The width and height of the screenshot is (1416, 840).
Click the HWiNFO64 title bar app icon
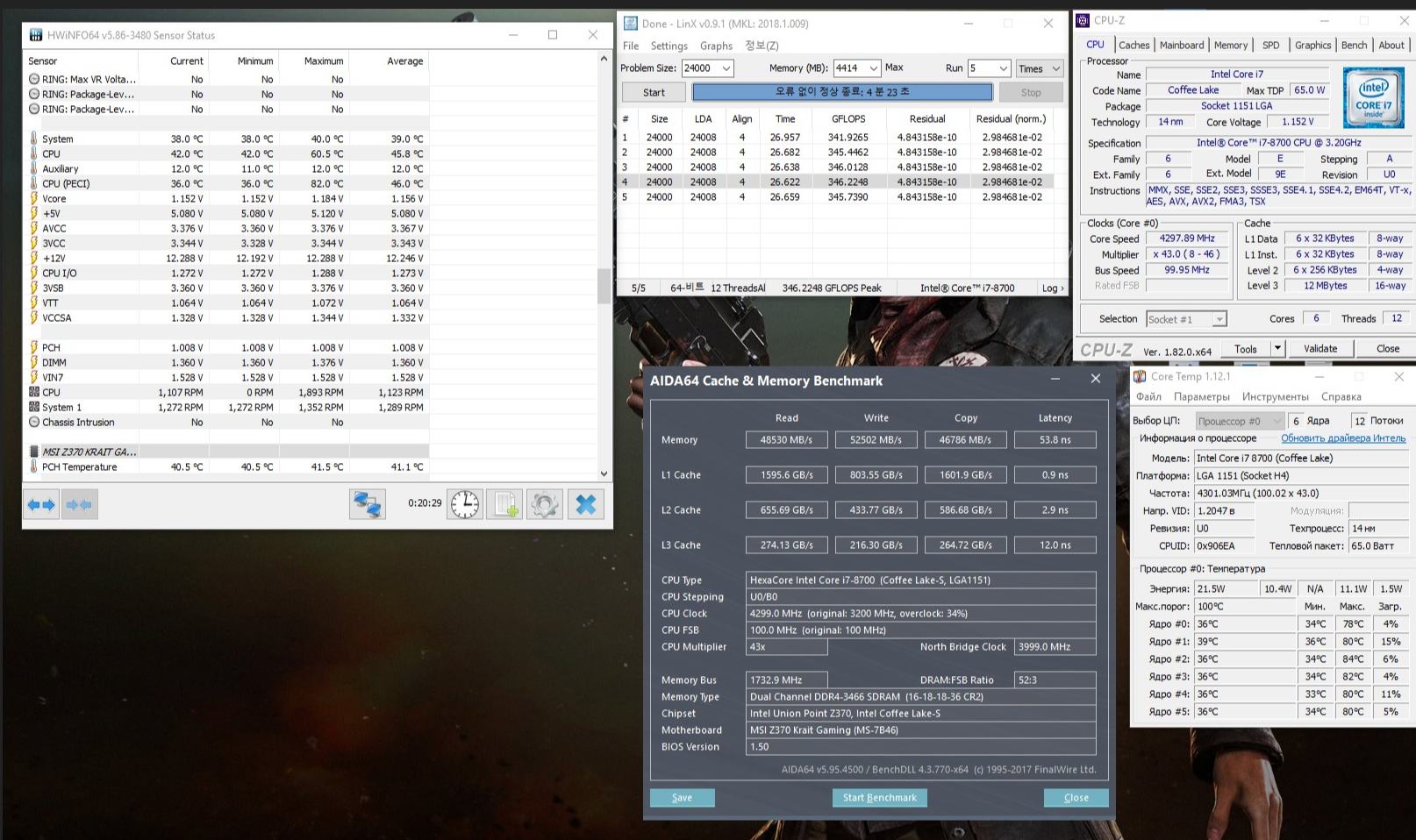36,35
